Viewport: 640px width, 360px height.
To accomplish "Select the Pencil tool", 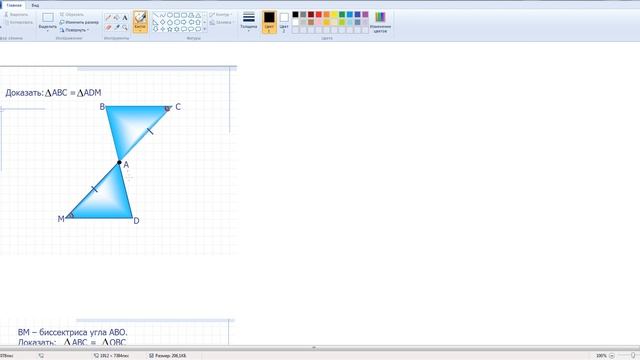I will 108,18.
